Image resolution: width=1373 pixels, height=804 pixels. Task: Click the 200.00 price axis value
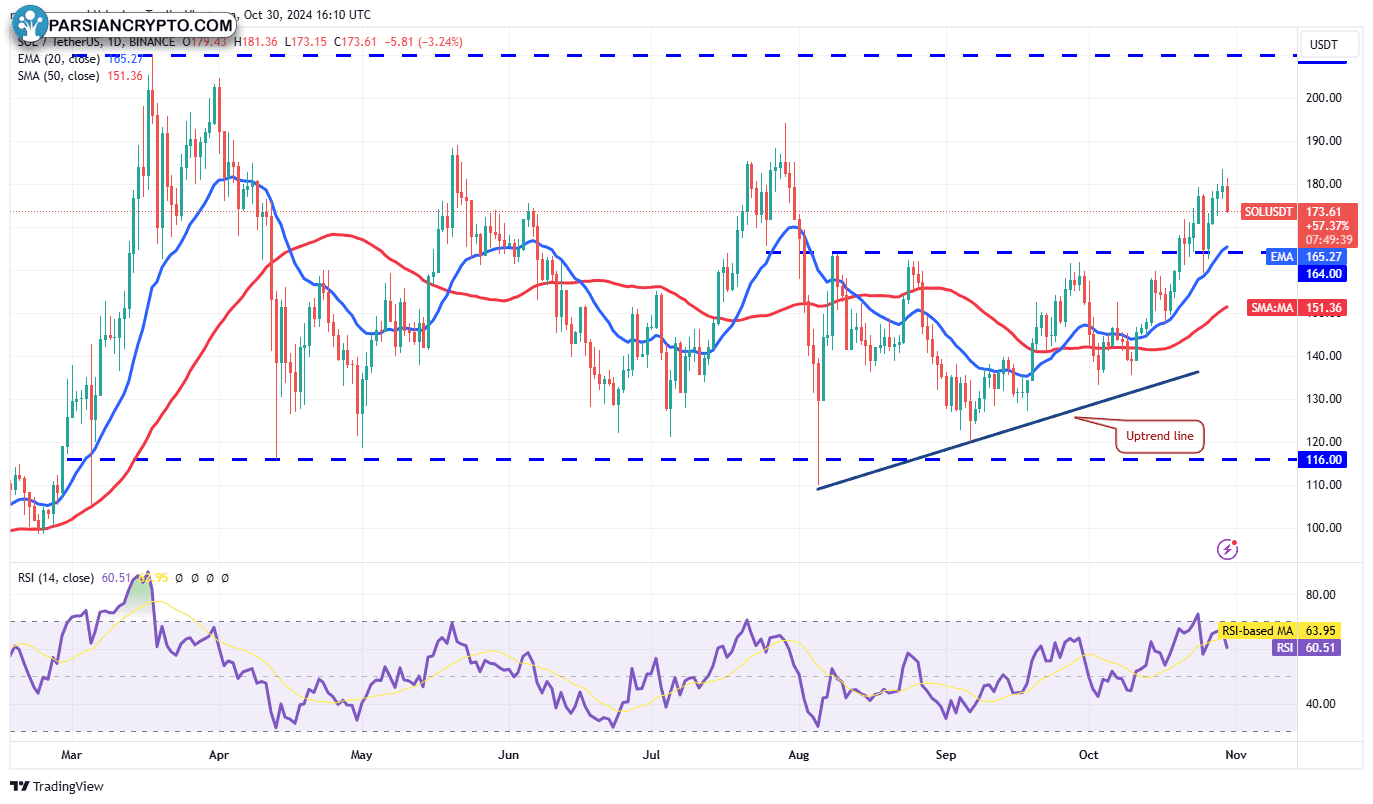(x=1323, y=98)
